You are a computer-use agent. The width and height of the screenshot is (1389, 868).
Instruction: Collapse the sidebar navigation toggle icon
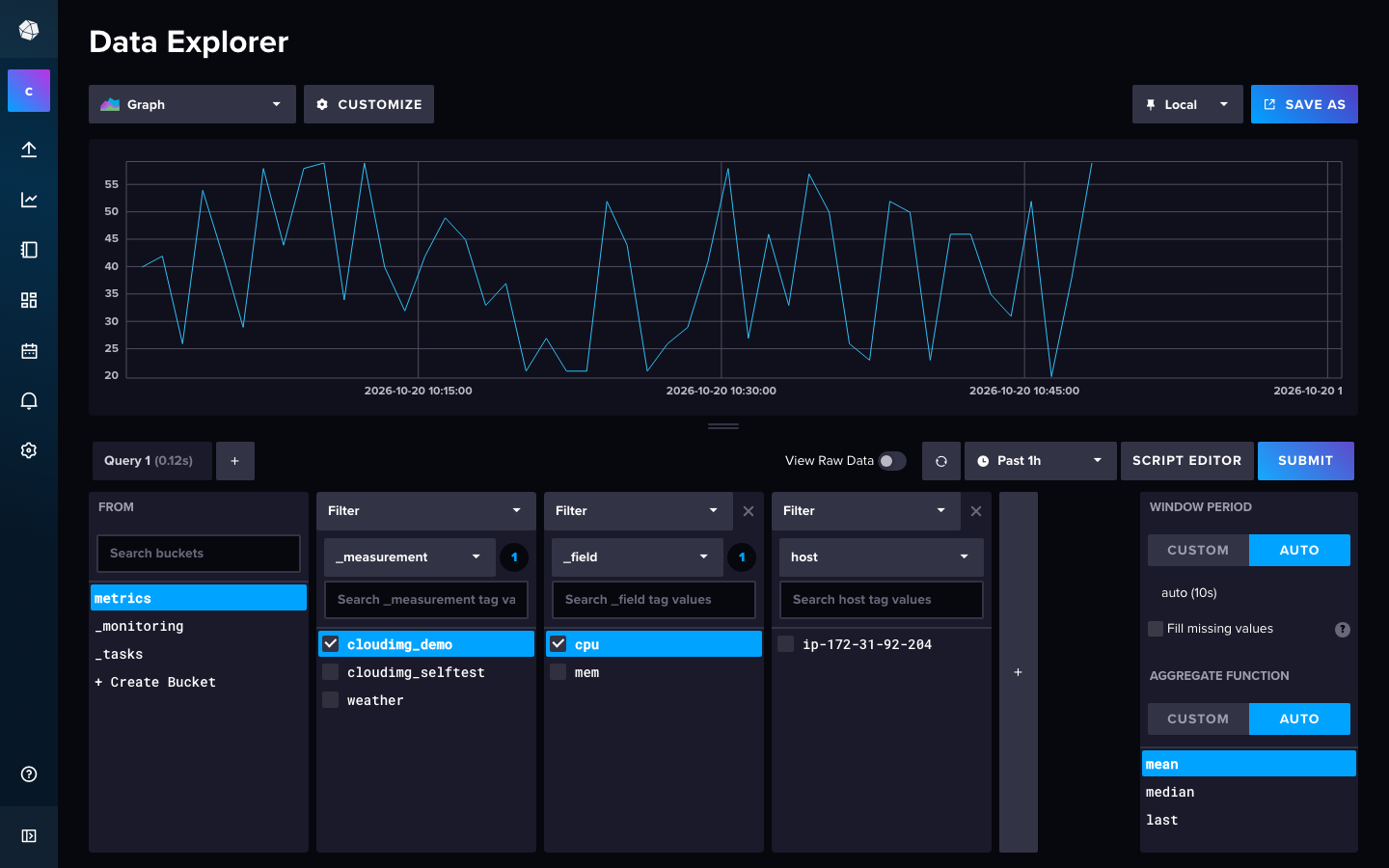click(29, 836)
